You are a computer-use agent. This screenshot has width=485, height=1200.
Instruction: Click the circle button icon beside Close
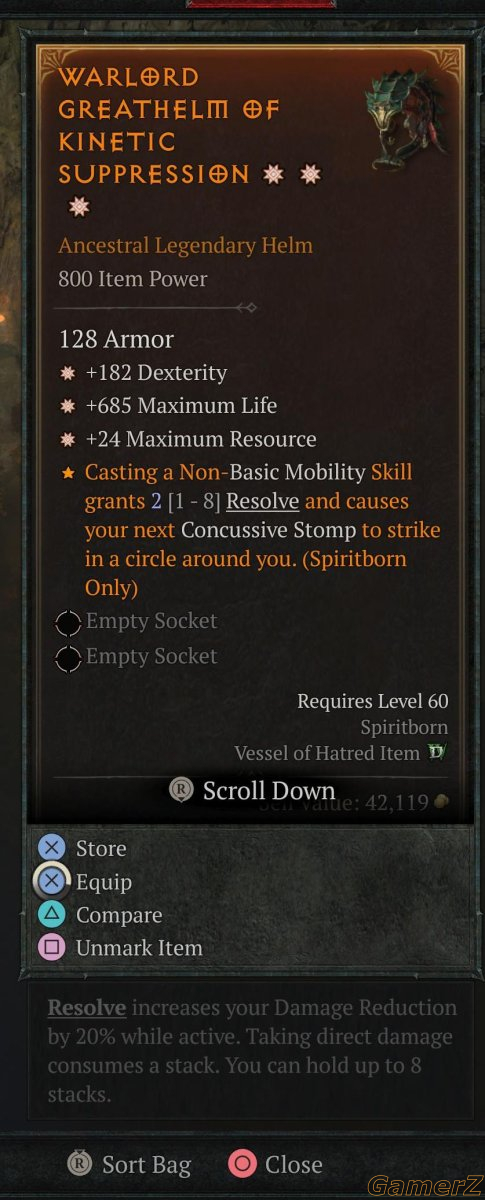point(241,1164)
